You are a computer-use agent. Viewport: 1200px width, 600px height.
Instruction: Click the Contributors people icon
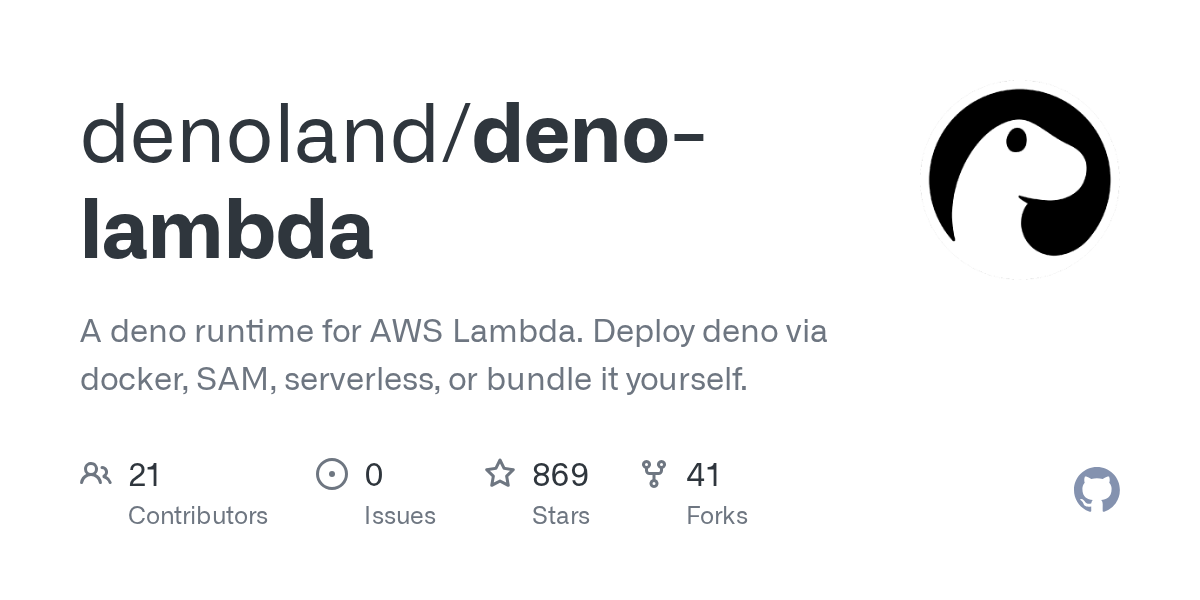(x=96, y=474)
